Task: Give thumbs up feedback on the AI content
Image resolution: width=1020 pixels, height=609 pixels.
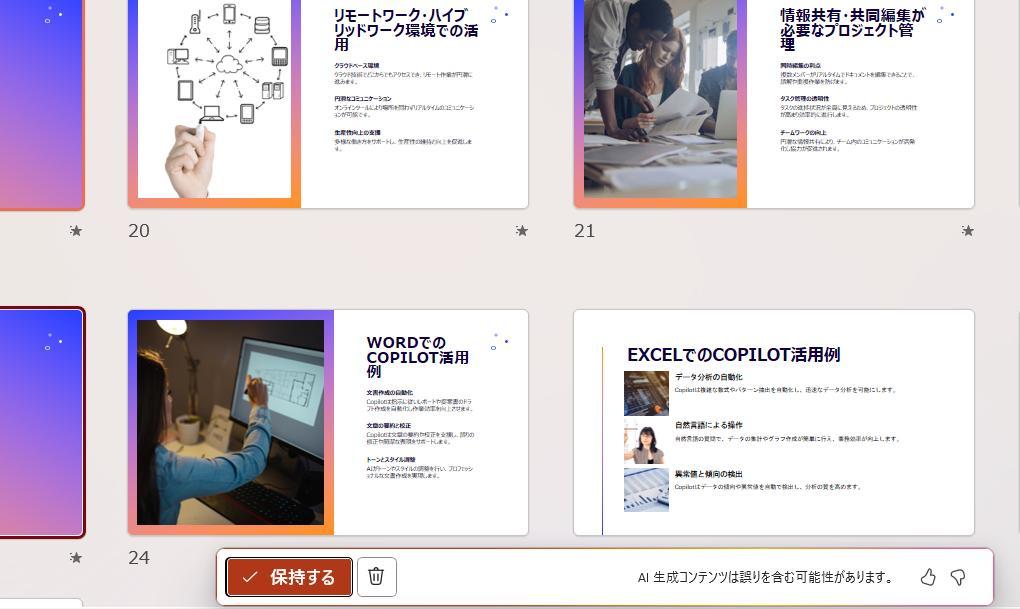Action: pyautogui.click(x=927, y=577)
